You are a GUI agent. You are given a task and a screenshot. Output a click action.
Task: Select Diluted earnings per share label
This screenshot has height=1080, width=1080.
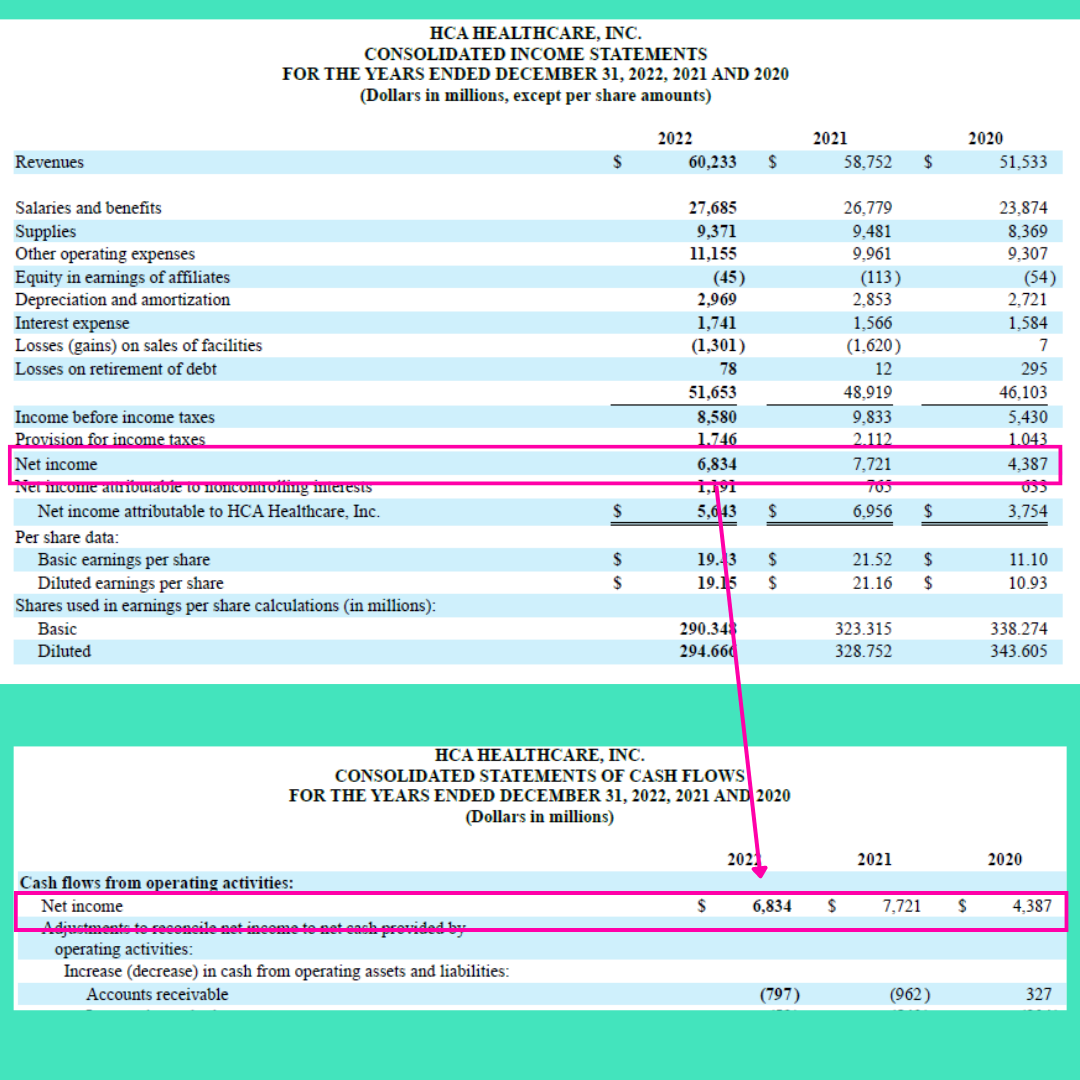[131, 583]
